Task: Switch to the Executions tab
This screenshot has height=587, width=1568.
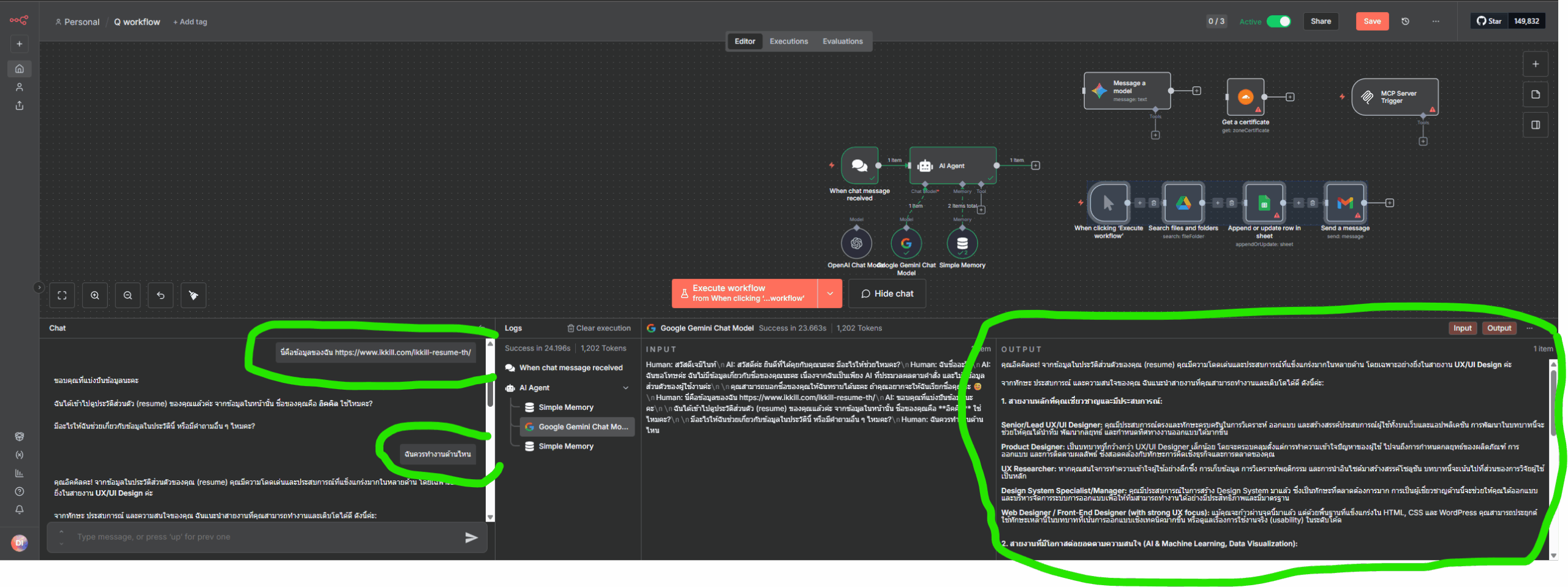Action: click(x=788, y=42)
